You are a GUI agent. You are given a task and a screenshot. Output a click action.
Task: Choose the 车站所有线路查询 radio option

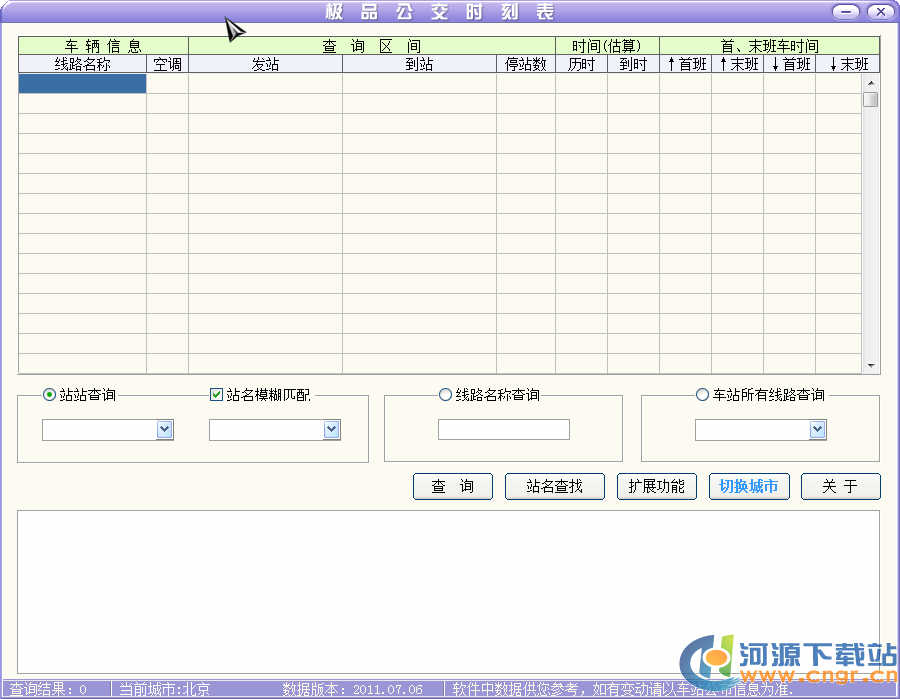point(702,395)
